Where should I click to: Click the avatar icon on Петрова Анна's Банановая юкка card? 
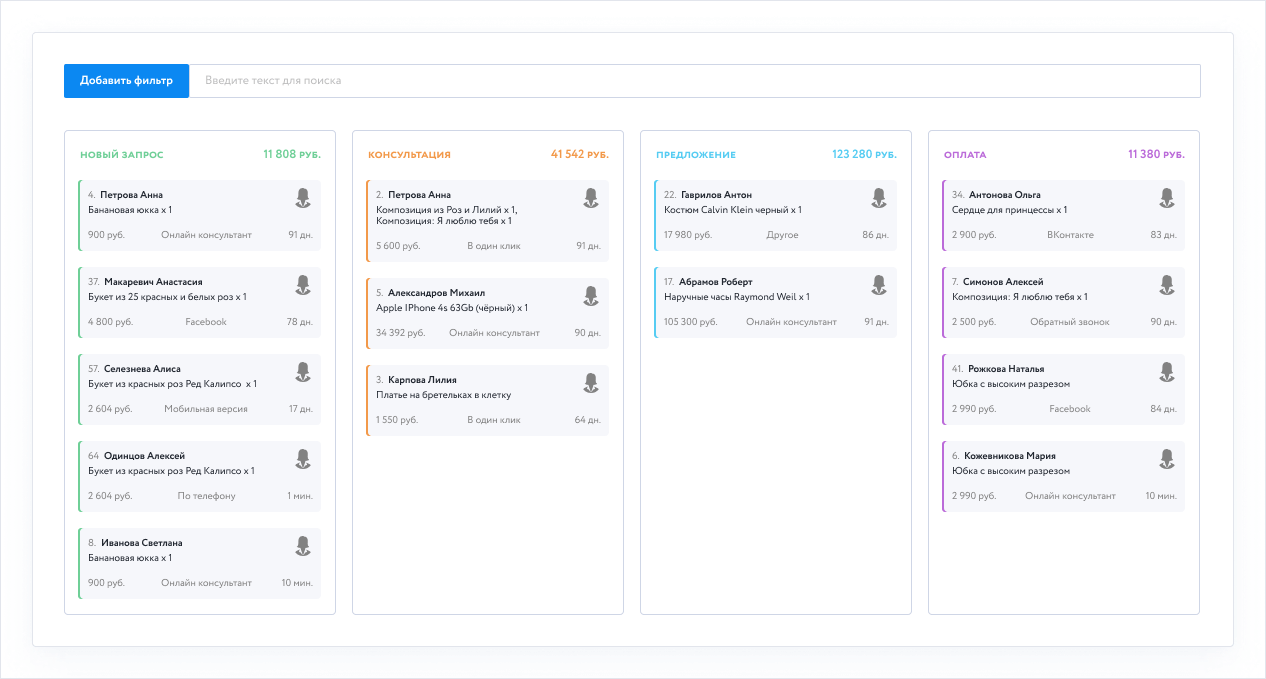coord(303,198)
